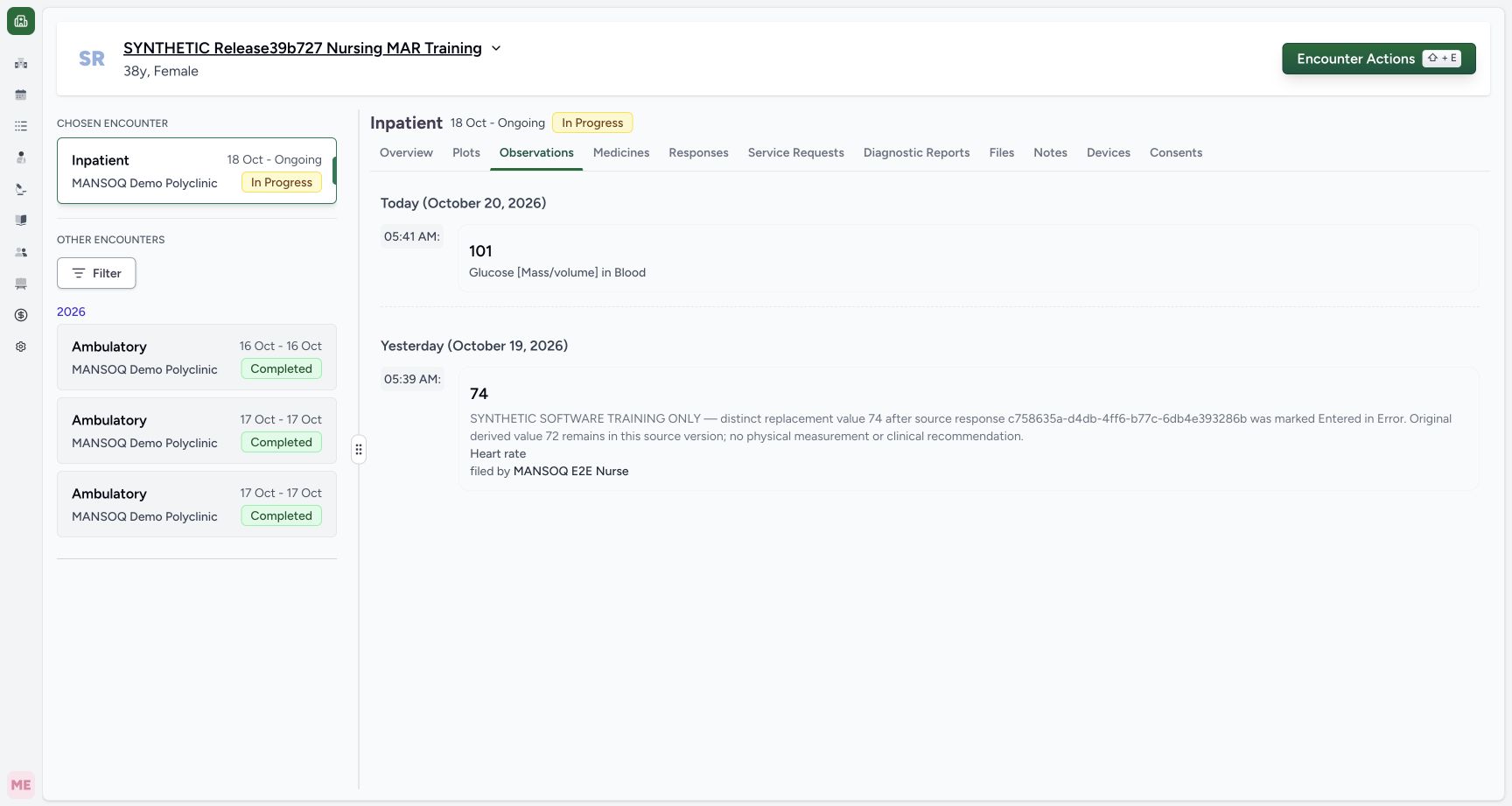Open the Consents tab
The image size is (1512, 806).
click(x=1176, y=152)
